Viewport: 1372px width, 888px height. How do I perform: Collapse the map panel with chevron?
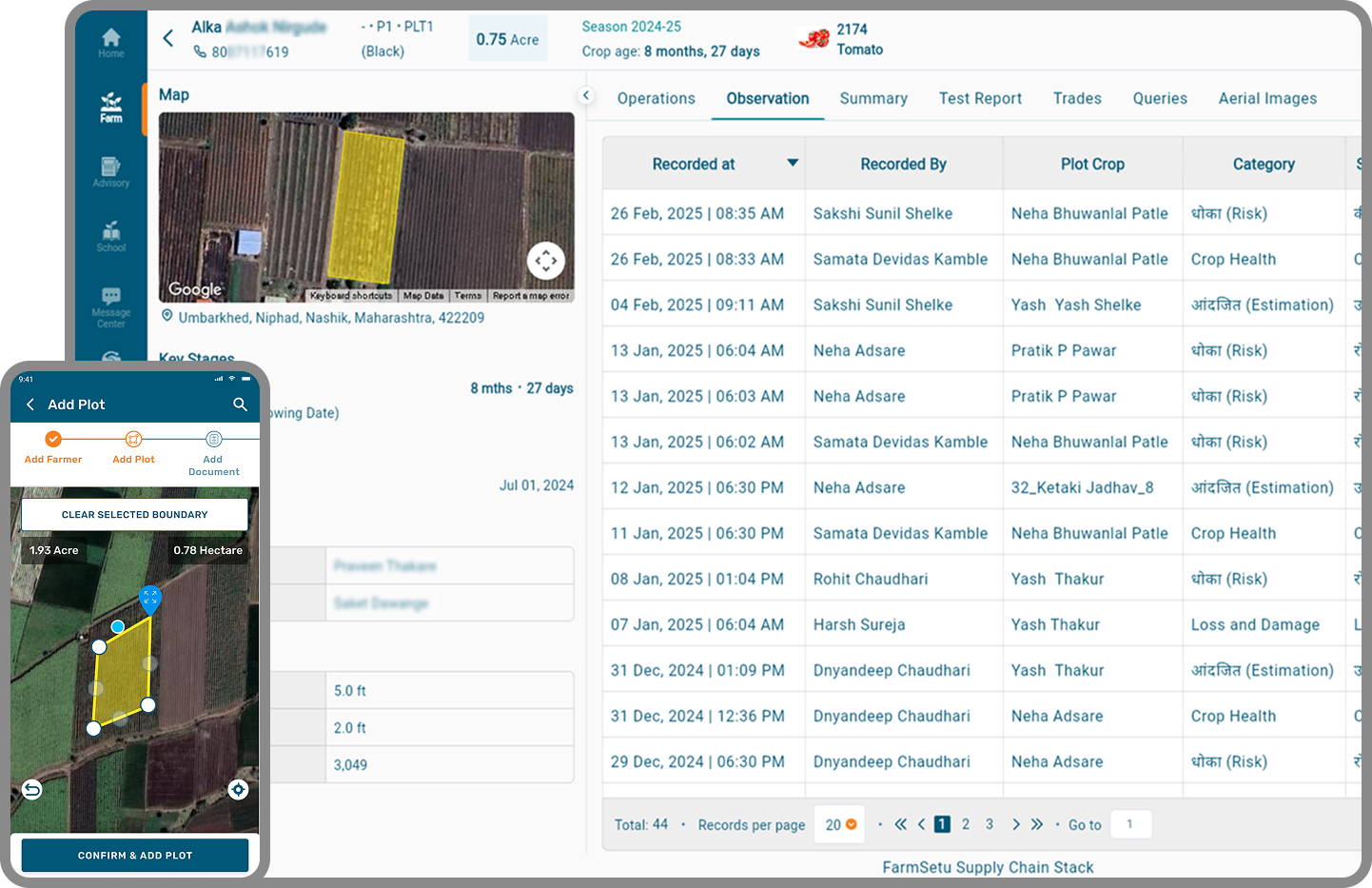pos(586,95)
